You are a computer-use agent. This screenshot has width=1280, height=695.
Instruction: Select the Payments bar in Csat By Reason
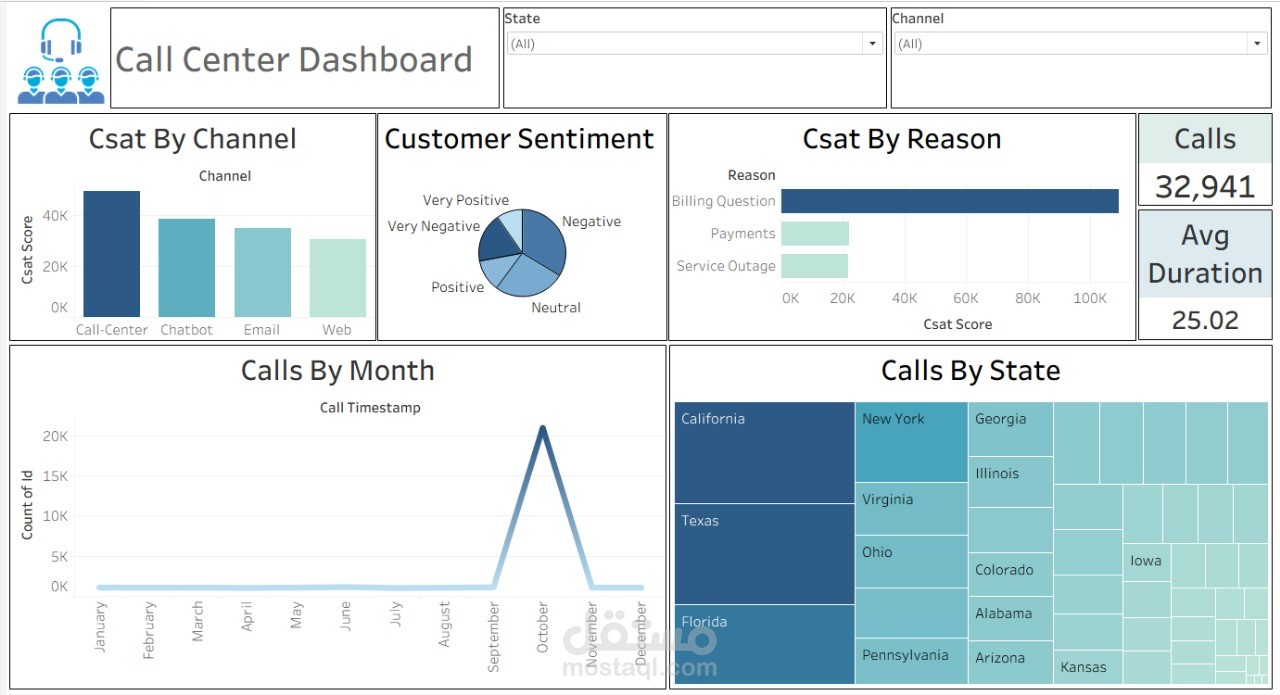[x=815, y=234]
